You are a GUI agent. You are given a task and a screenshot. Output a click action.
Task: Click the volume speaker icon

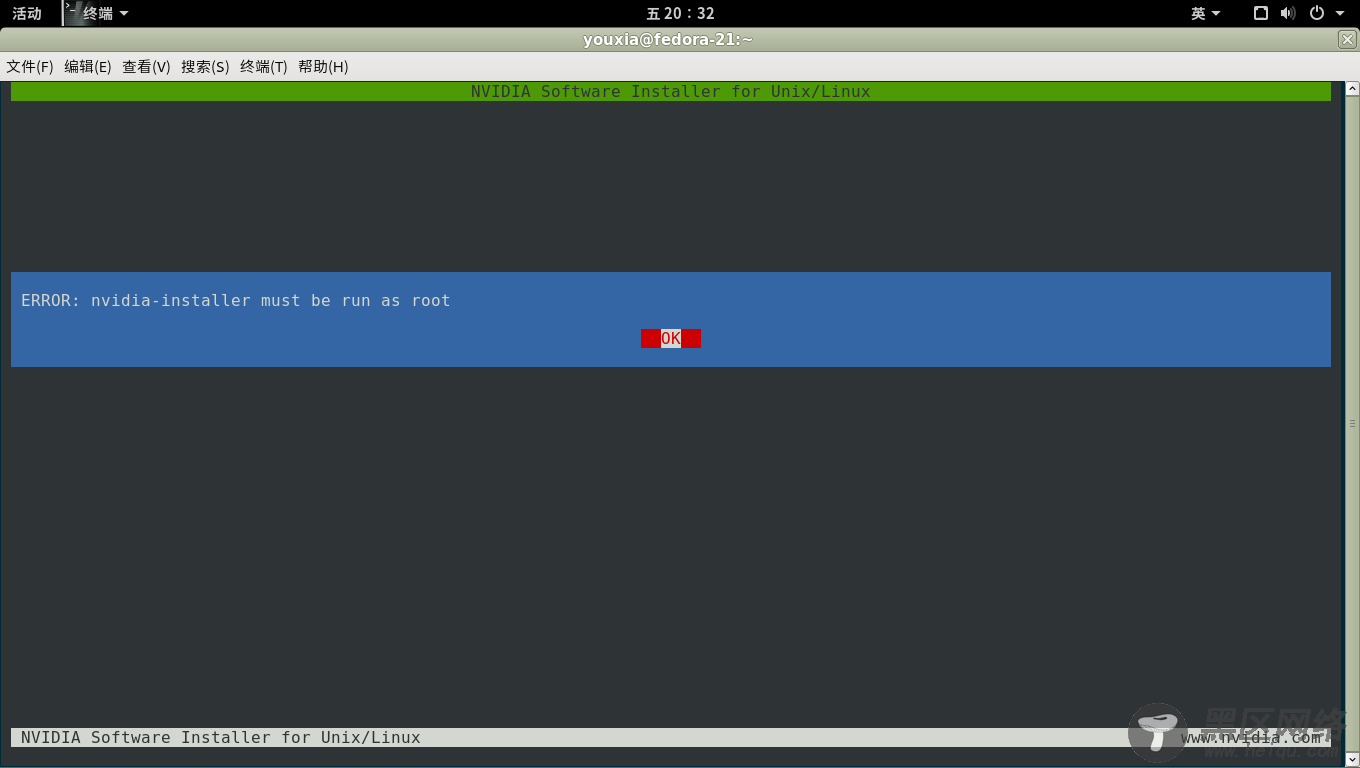point(1288,13)
